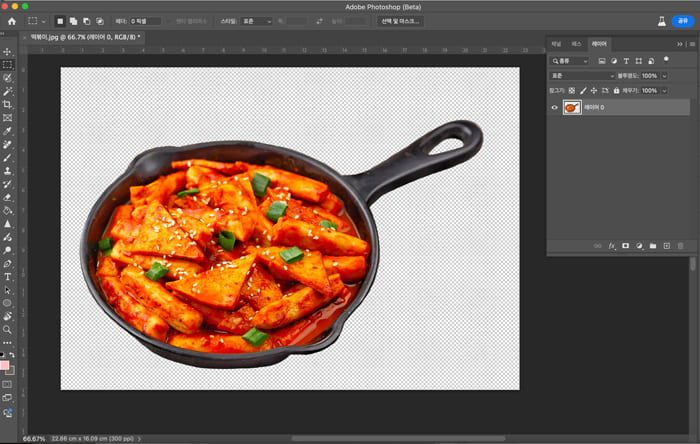
Task: Select the History Brush tool
Action: (x=7, y=184)
